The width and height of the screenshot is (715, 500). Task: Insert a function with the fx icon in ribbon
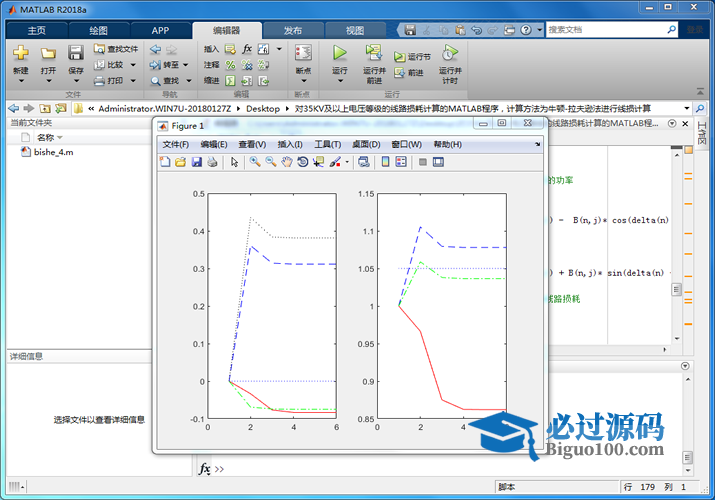pos(247,49)
